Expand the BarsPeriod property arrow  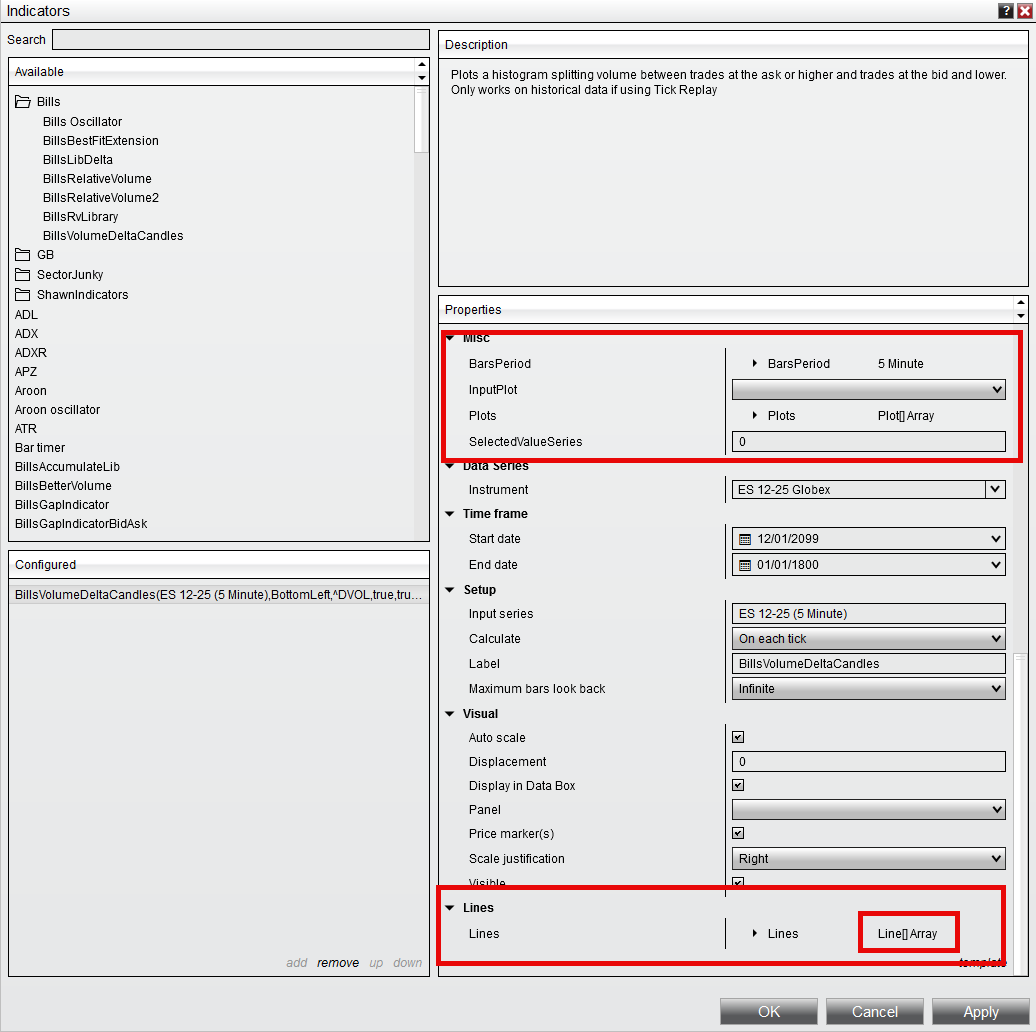coord(755,364)
